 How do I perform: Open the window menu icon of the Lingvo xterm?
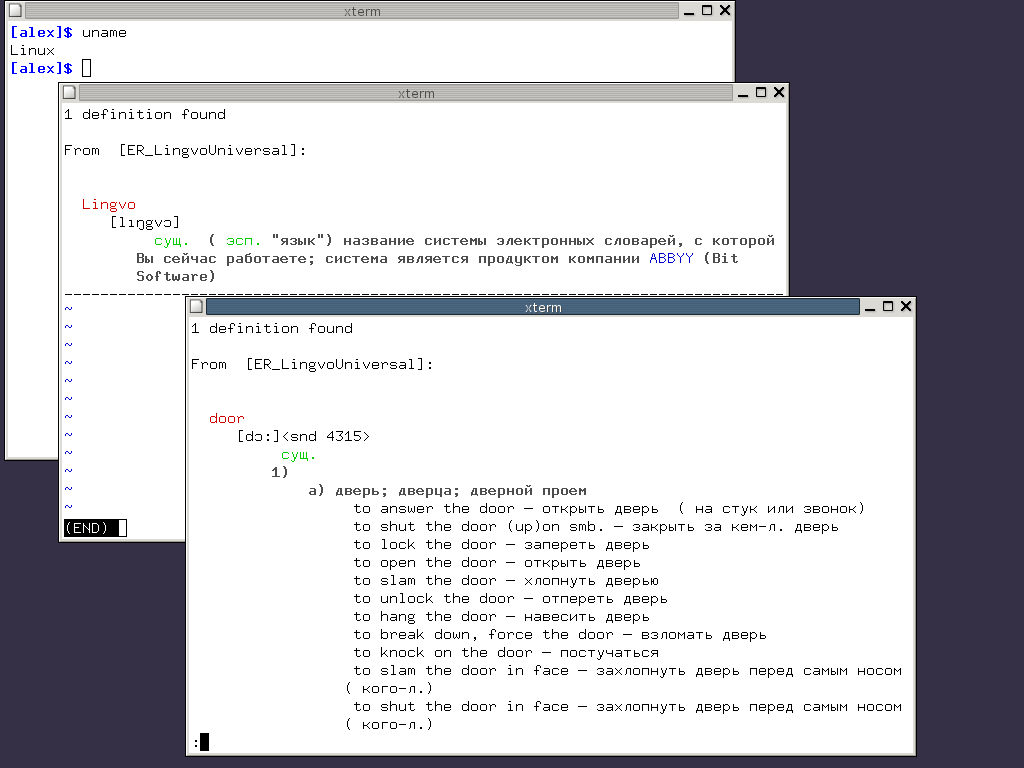pos(69,93)
